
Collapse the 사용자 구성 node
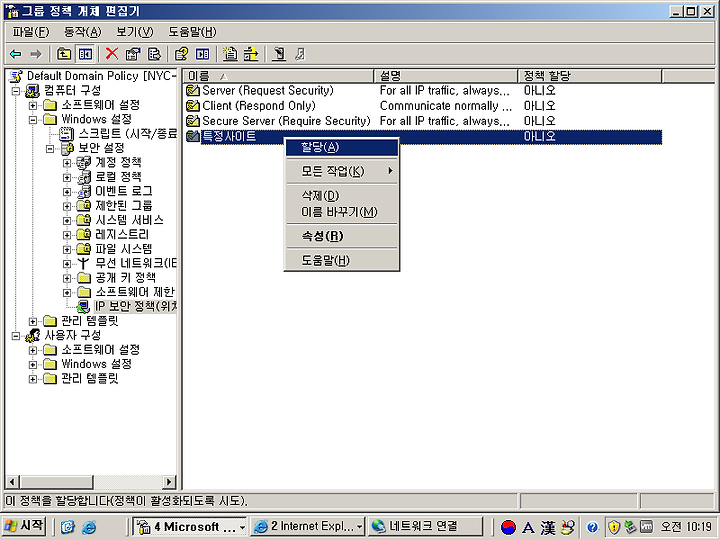pos(16,336)
